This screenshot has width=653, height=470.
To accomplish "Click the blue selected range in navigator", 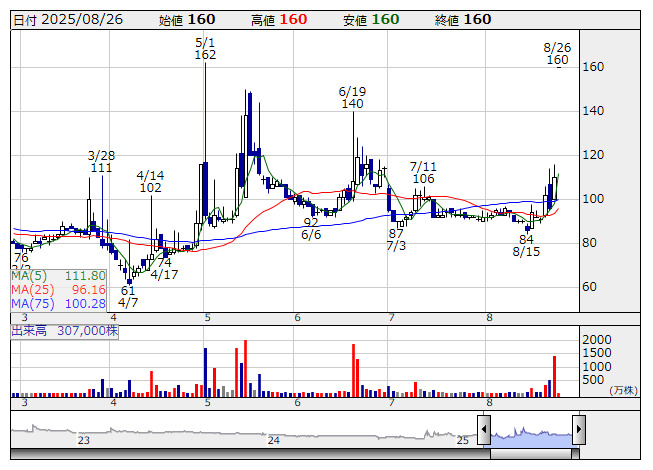I will click(531, 433).
